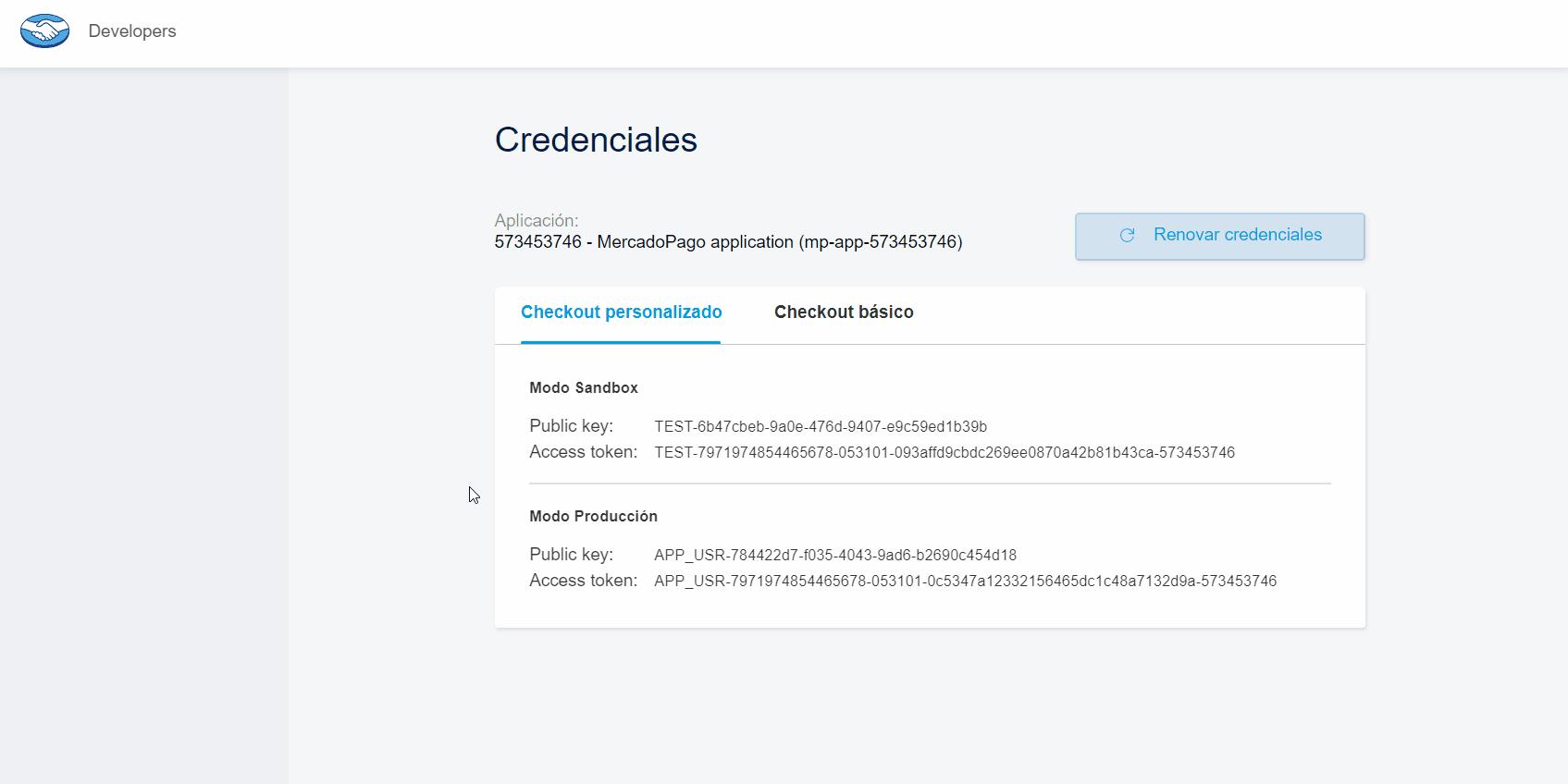The image size is (1568, 784).
Task: Select the APP_USR production access token value
Action: click(x=965, y=582)
